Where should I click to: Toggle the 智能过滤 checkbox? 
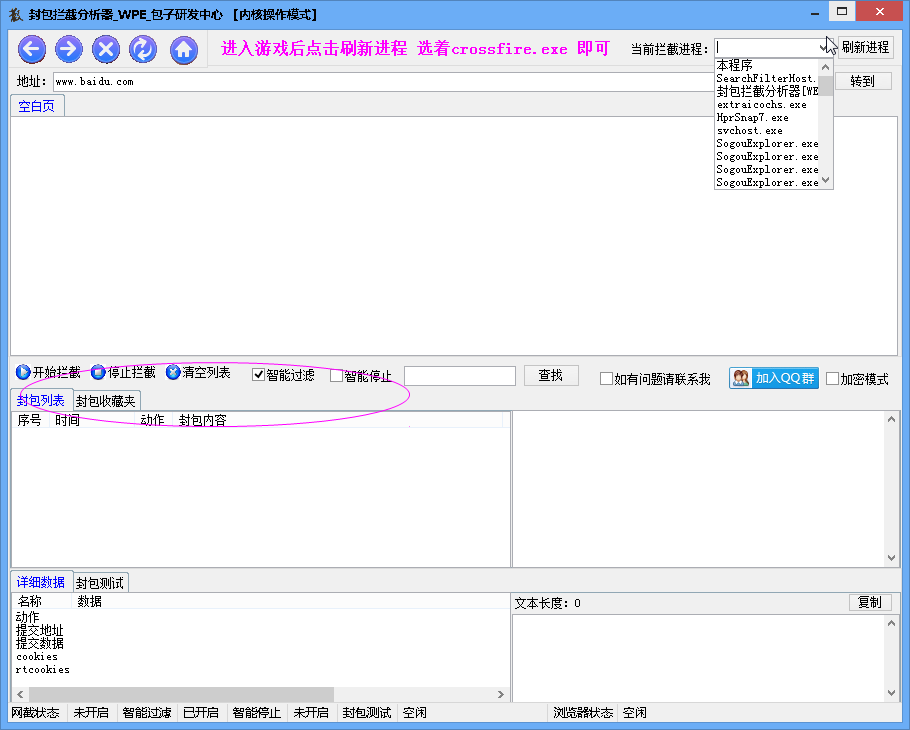259,375
